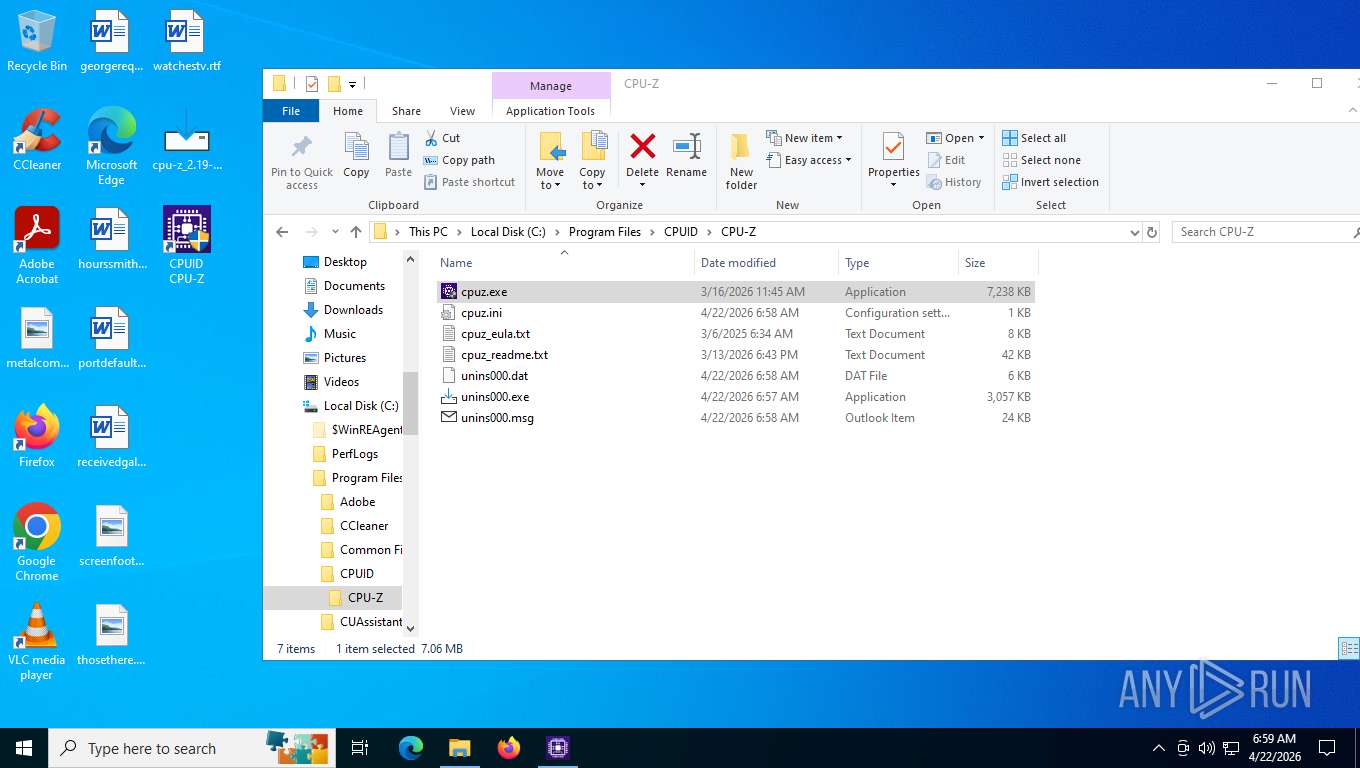The image size is (1360, 768).
Task: Select the cpuz_readme.txt file
Action: tap(736, 355)
